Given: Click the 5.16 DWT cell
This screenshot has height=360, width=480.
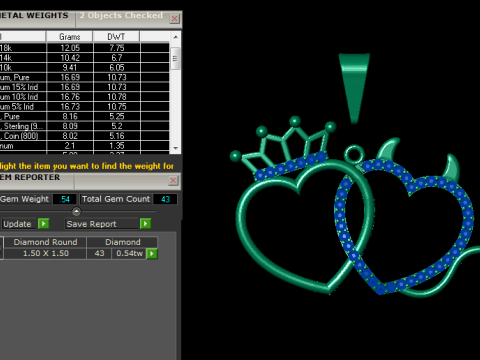Looking at the screenshot, I should tap(117, 136).
